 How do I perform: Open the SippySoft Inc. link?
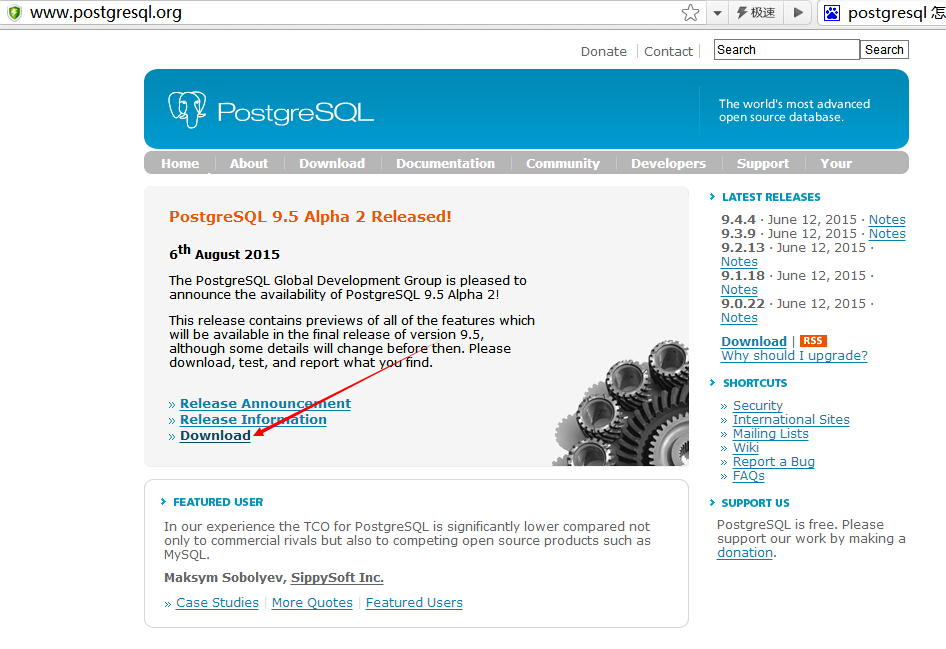(337, 578)
